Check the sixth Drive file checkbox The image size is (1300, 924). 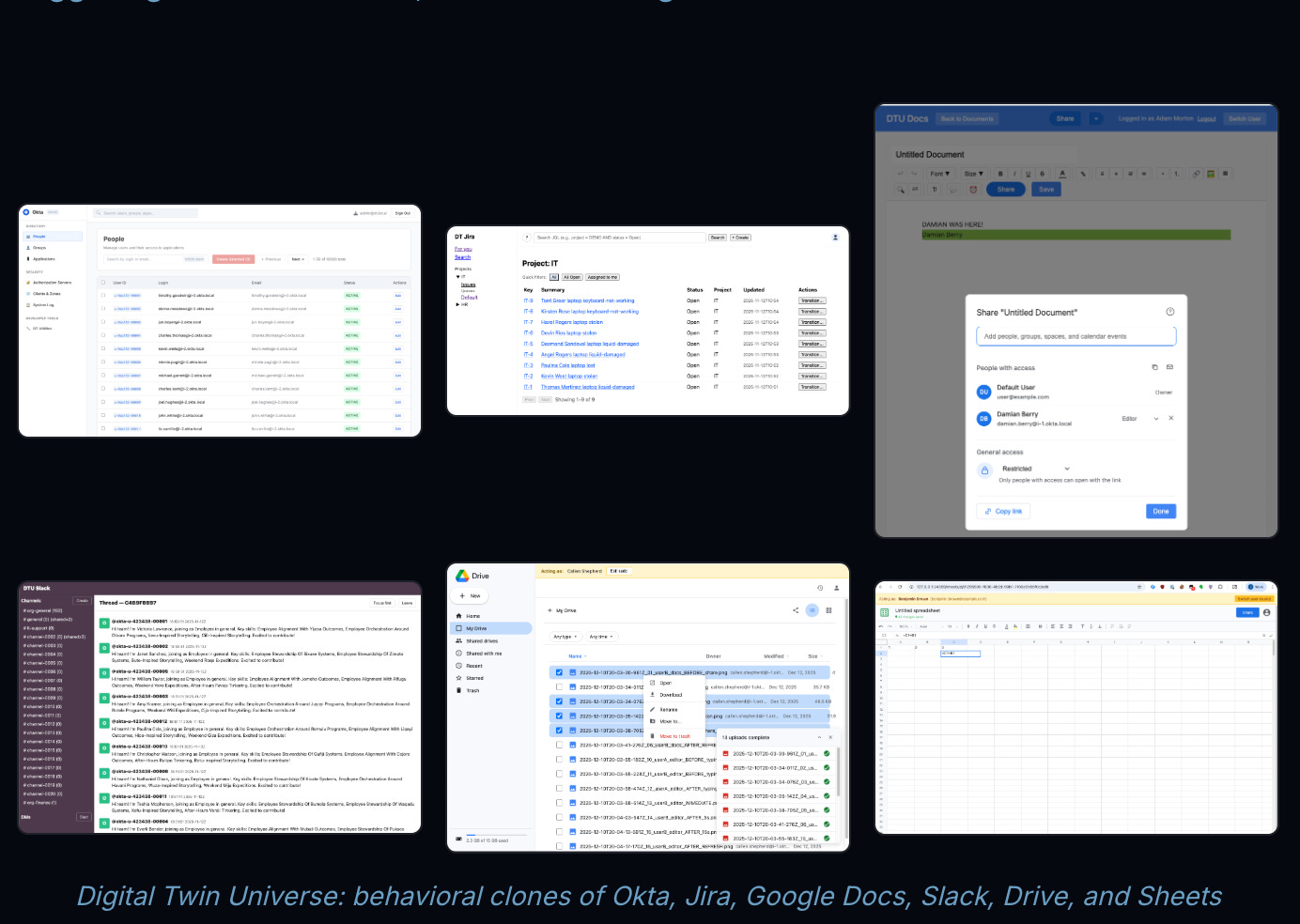(559, 745)
